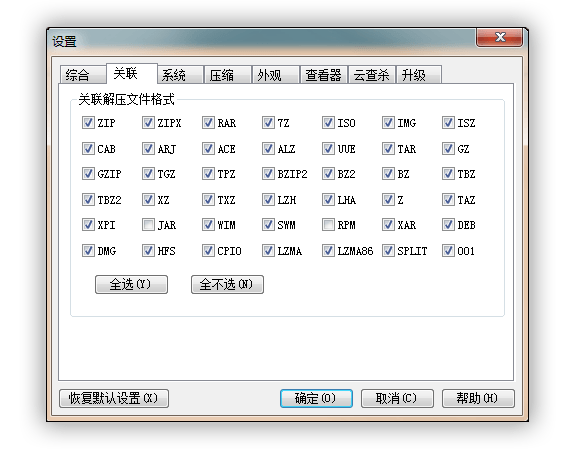Toggle the ZIPX association checkbox
The height and width of the screenshot is (452, 582).
148,123
